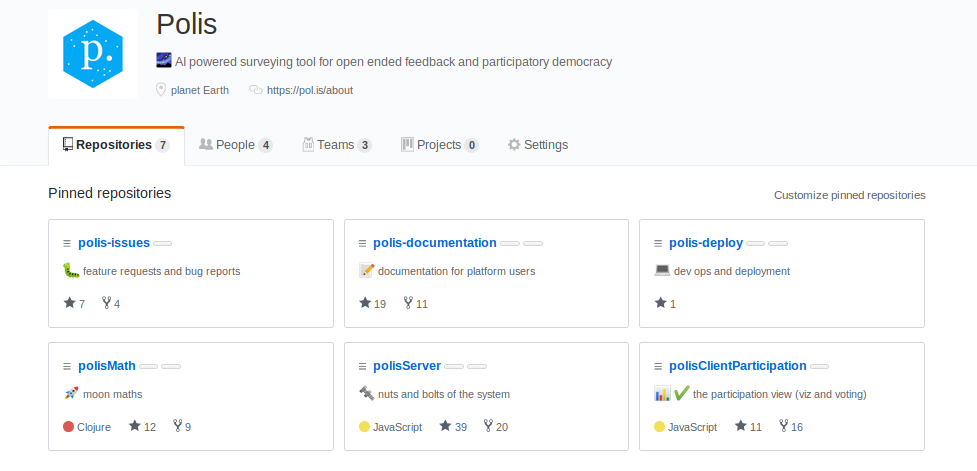Go to the Projects tab
The width and height of the screenshot is (977, 471).
(440, 145)
